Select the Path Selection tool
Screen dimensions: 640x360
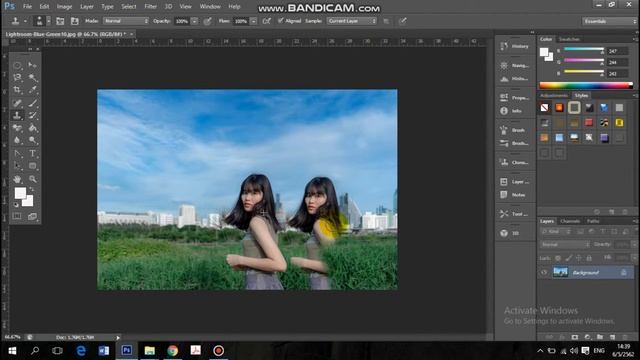tap(17, 166)
